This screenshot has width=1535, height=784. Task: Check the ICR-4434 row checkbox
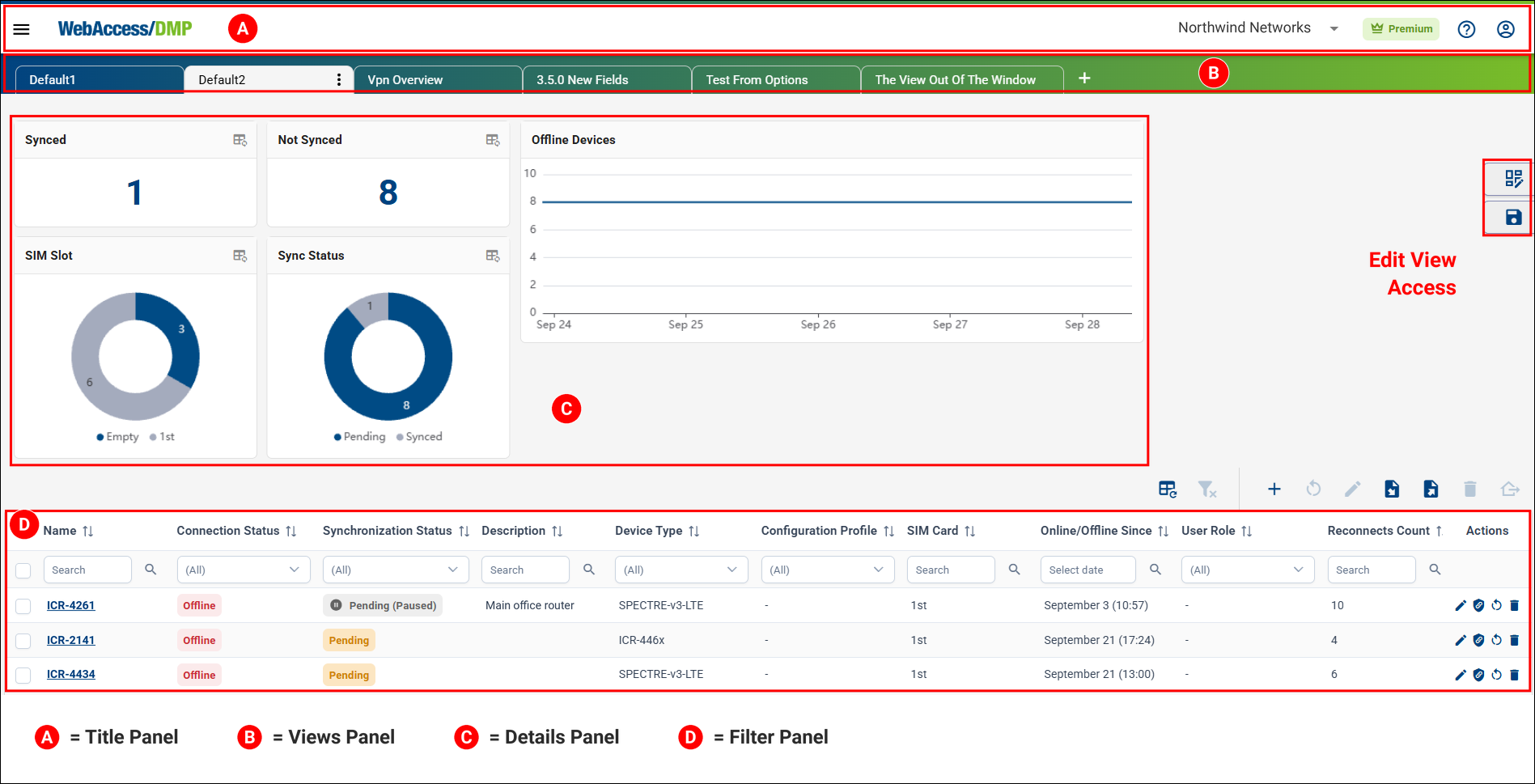[x=23, y=675]
